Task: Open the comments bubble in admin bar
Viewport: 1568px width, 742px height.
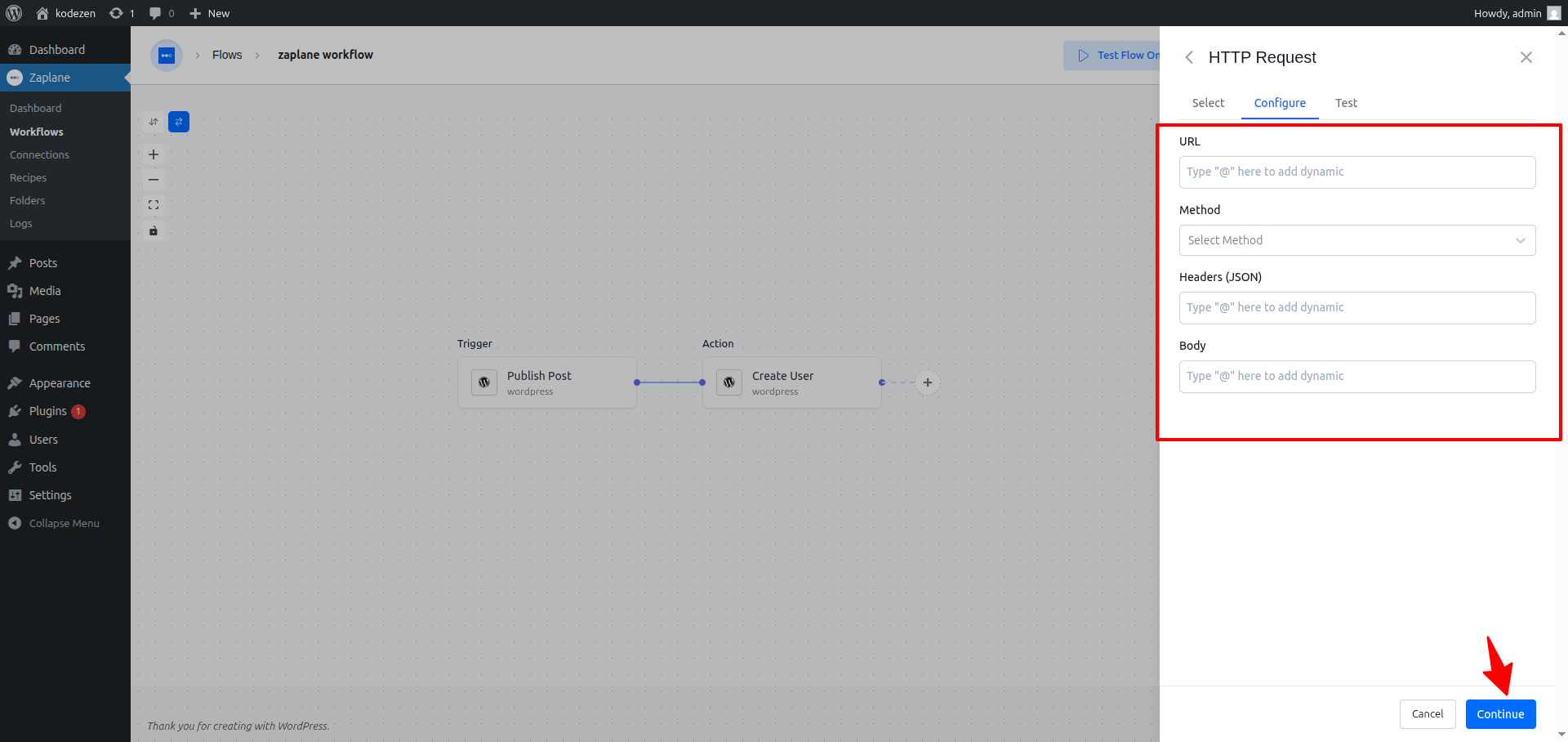Action: [162, 13]
